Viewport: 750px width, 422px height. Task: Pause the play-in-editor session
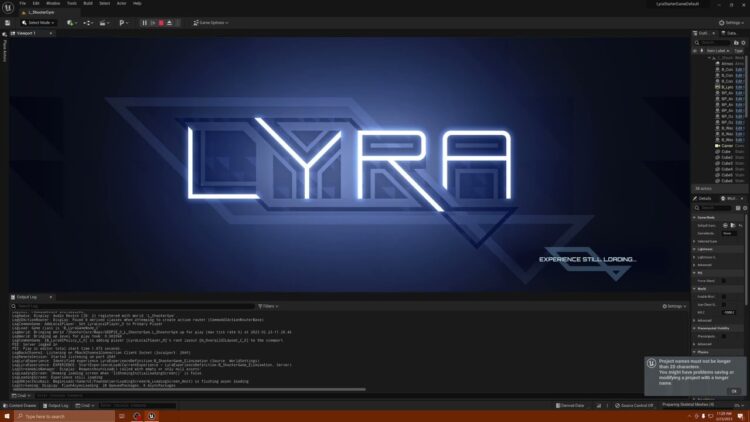coord(144,22)
